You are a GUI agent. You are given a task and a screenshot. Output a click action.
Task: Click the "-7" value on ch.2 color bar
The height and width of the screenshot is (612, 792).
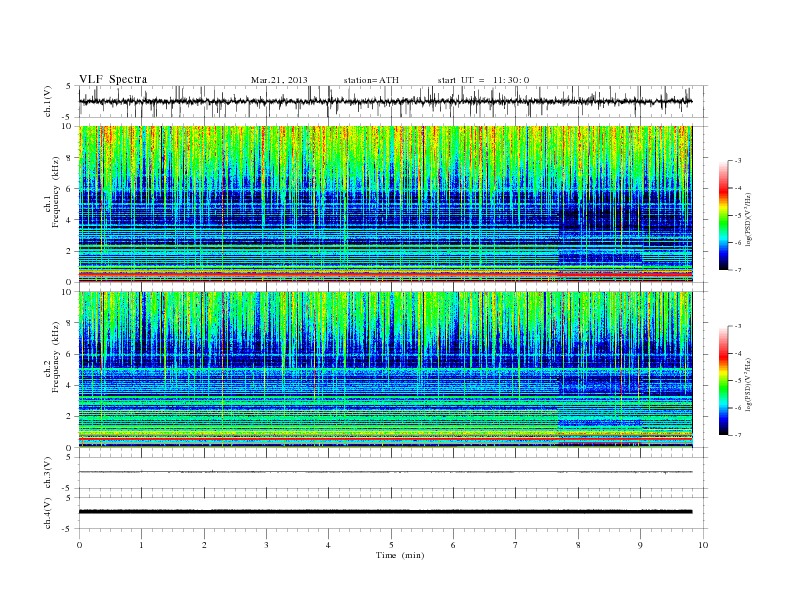pyautogui.click(x=738, y=435)
